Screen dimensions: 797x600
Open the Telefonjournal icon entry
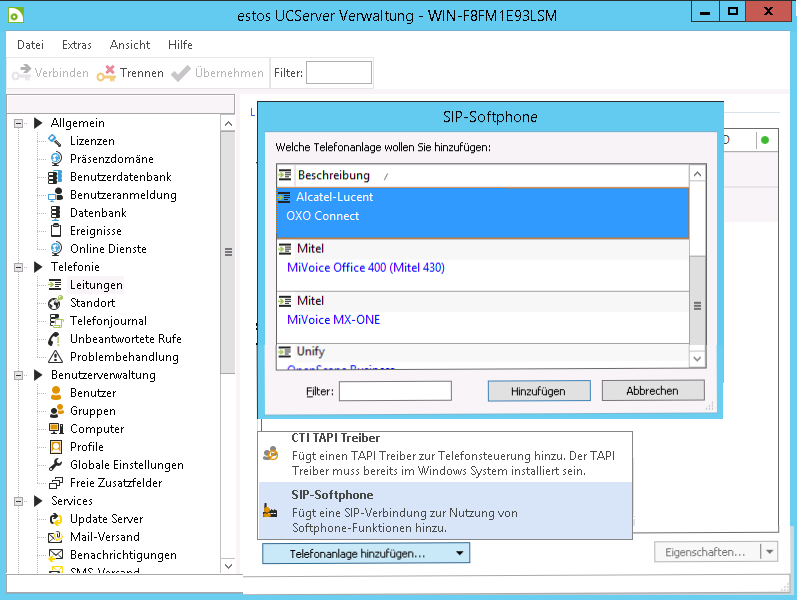pyautogui.click(x=55, y=321)
